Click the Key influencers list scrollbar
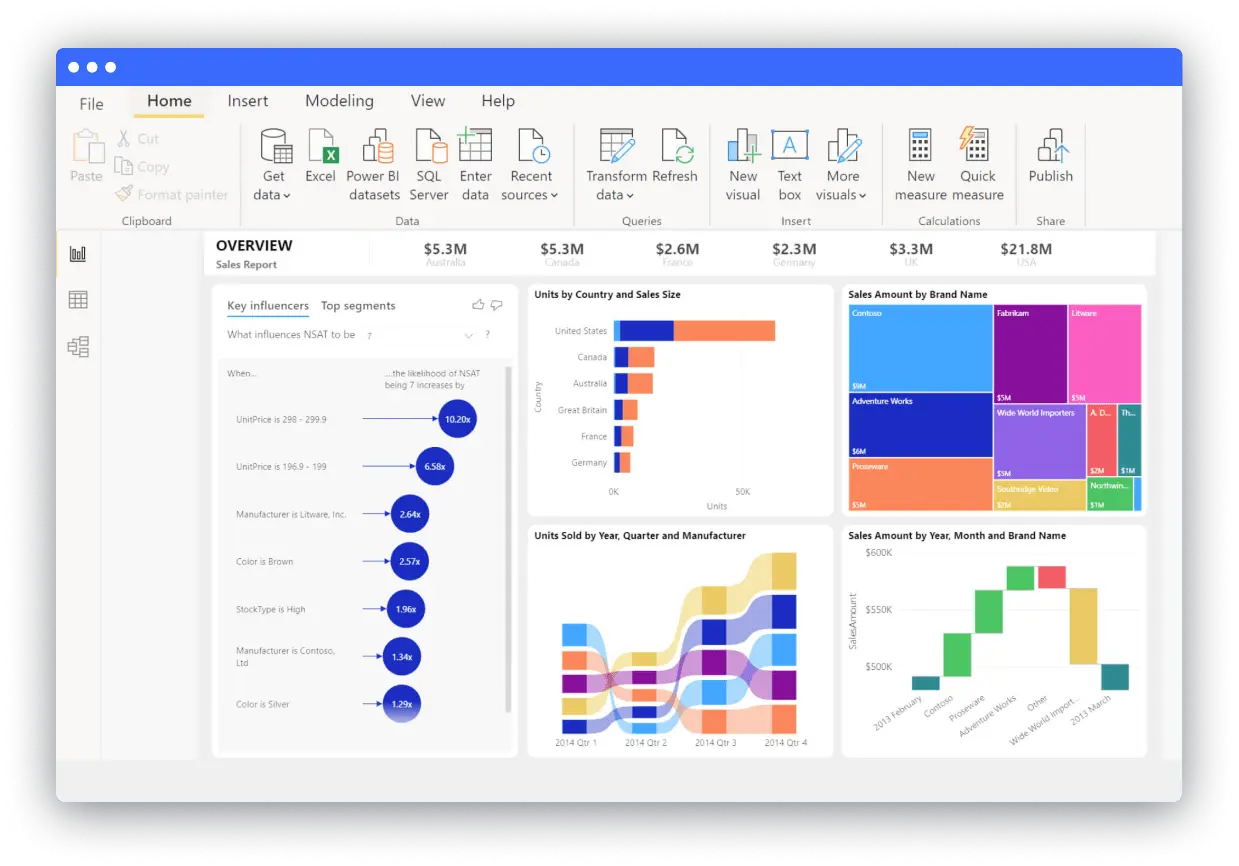The width and height of the screenshot is (1239, 866). pyautogui.click(x=508, y=538)
